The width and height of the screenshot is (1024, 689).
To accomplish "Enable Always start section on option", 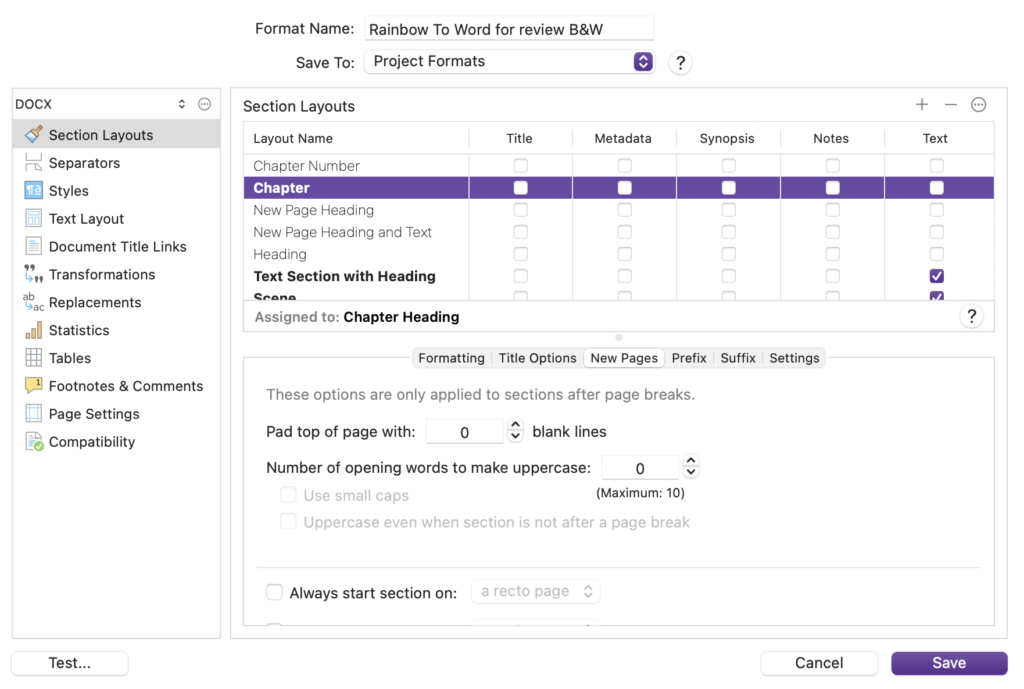I will point(274,591).
